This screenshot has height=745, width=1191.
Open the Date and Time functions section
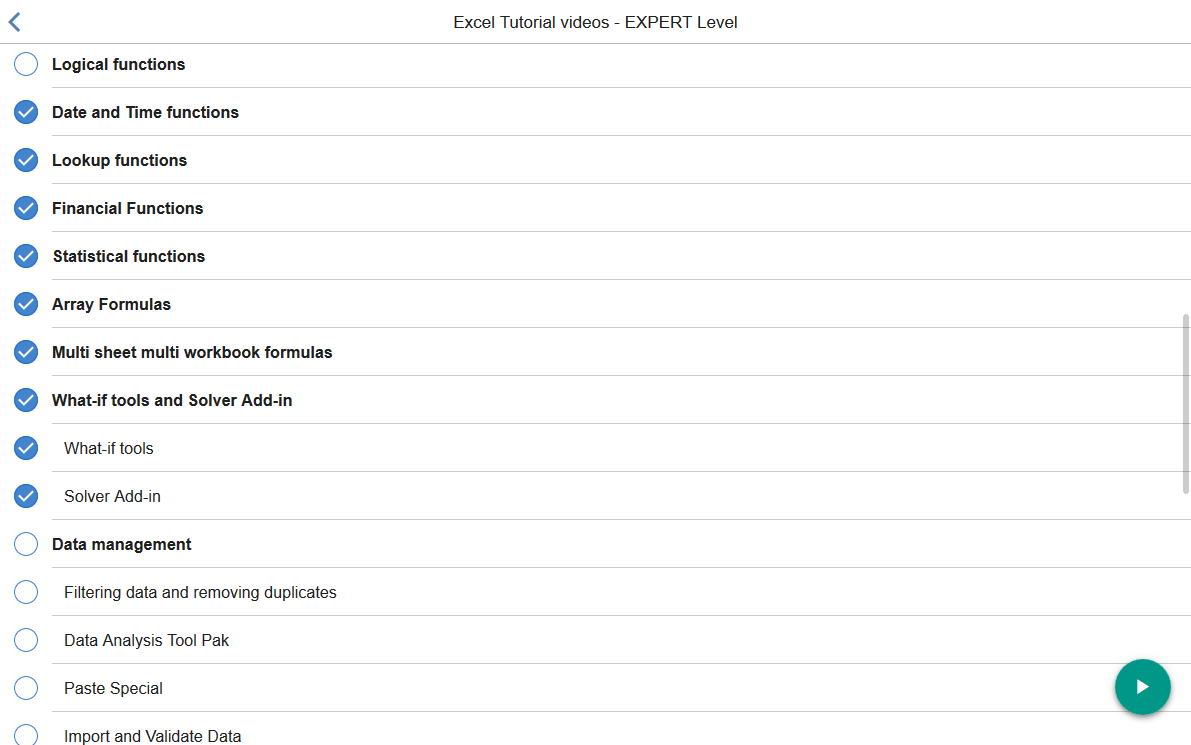pos(145,112)
